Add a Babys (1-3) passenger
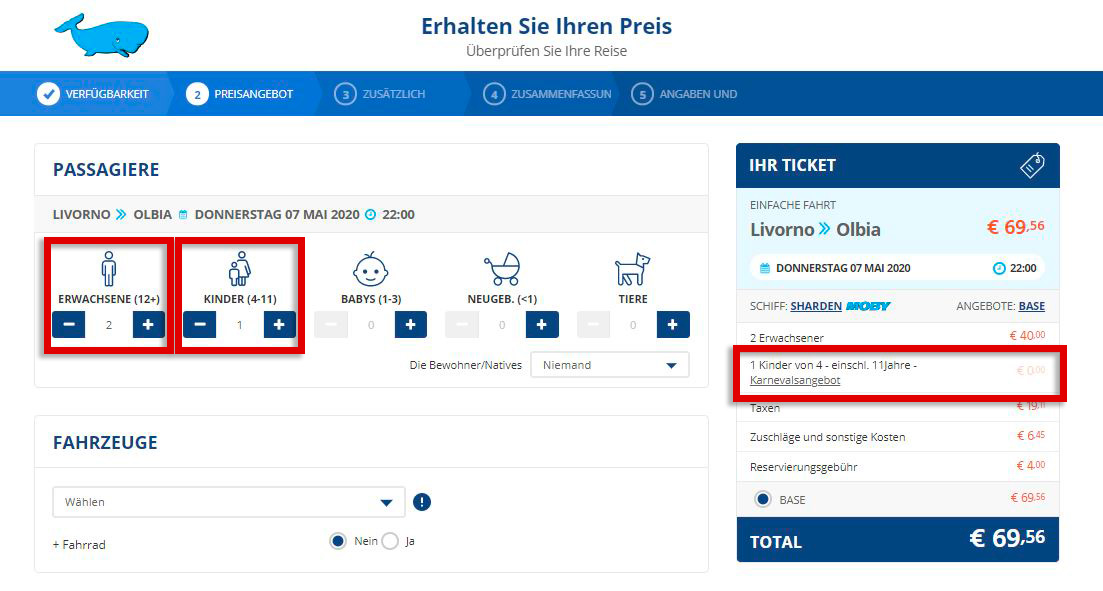 coord(411,324)
